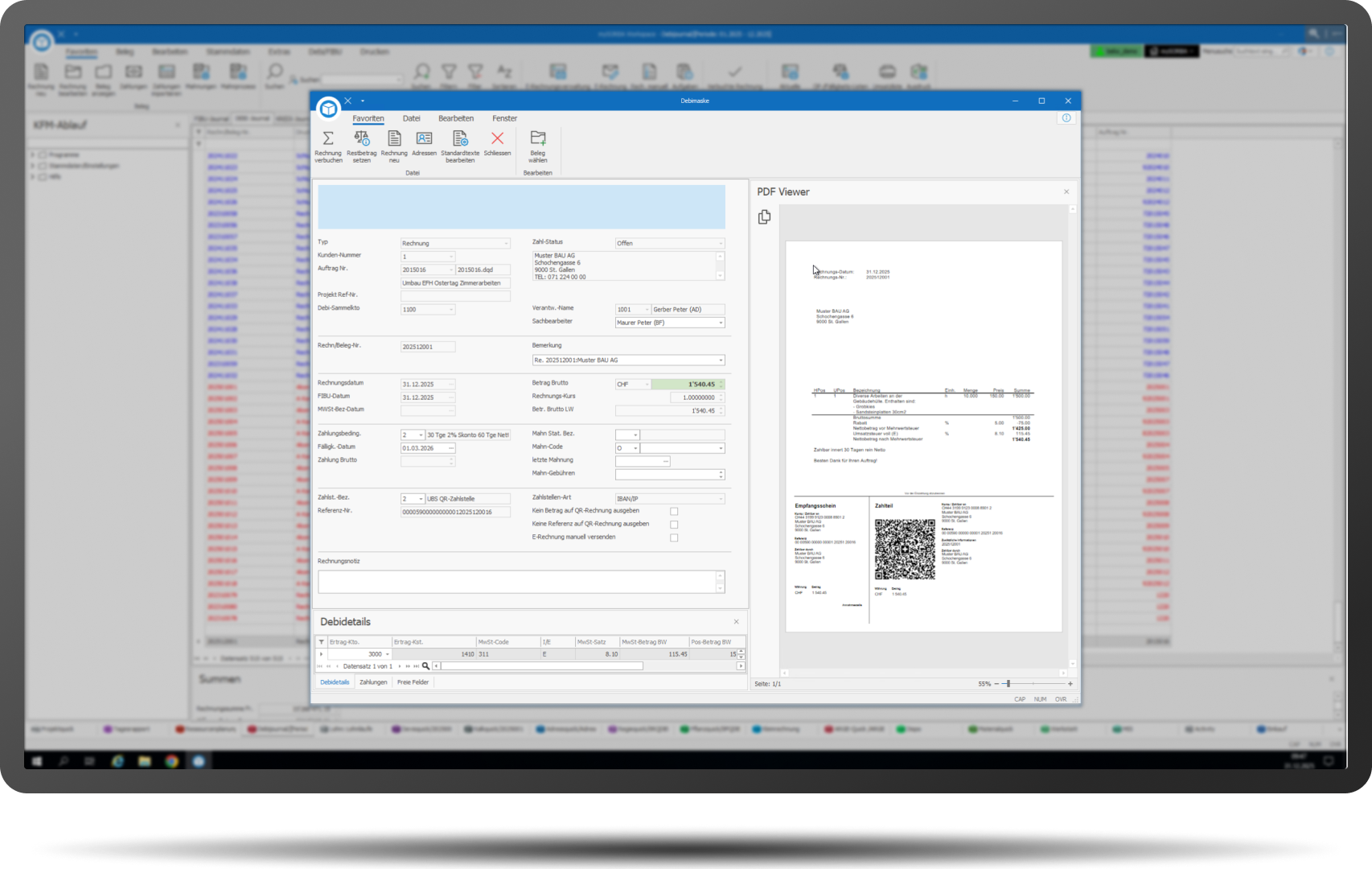Create a new invoice via Rechnung neu
The width and height of the screenshot is (1372, 869).
[x=394, y=139]
